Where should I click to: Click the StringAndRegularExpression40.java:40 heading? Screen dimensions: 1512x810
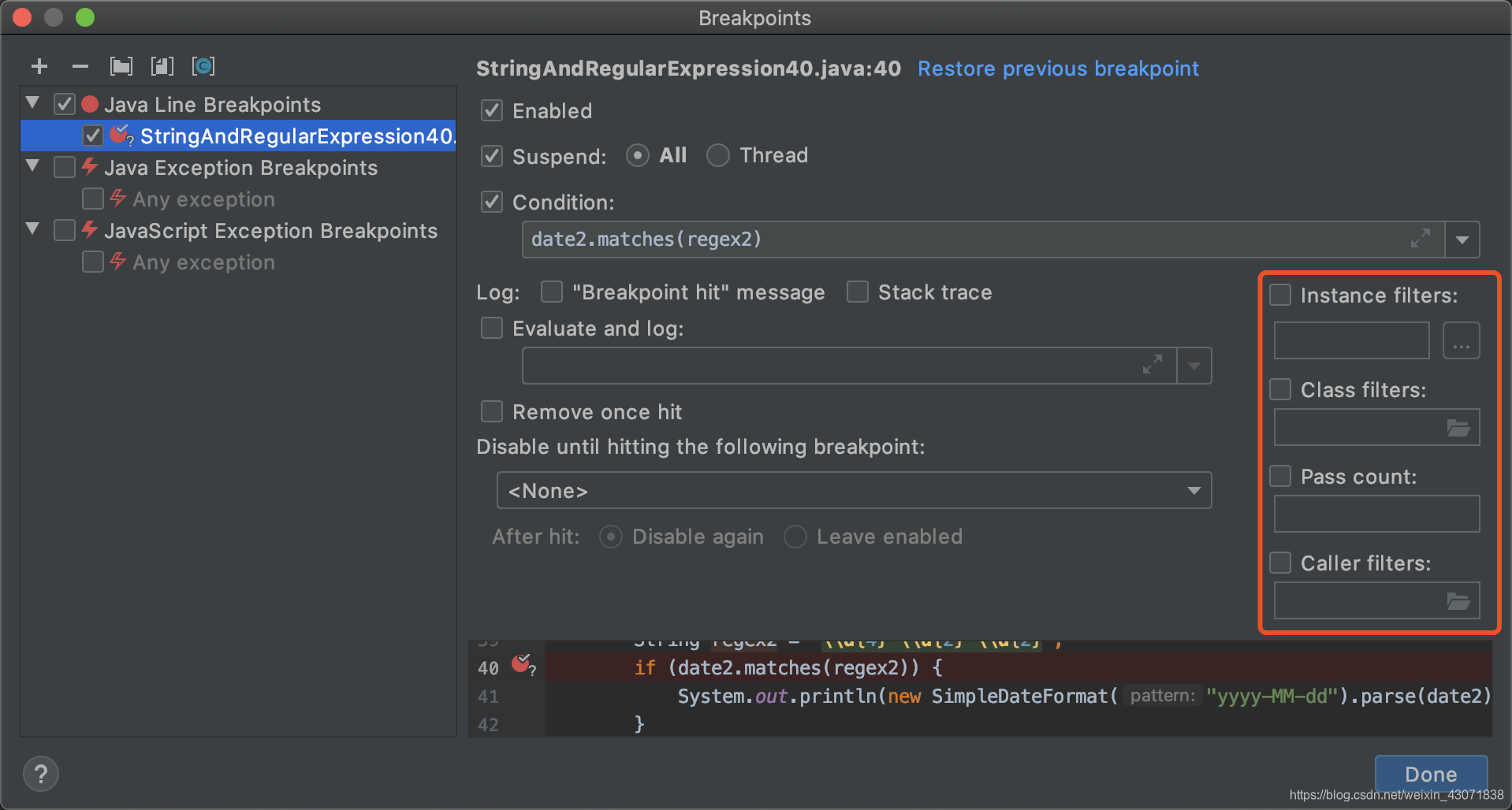point(688,69)
